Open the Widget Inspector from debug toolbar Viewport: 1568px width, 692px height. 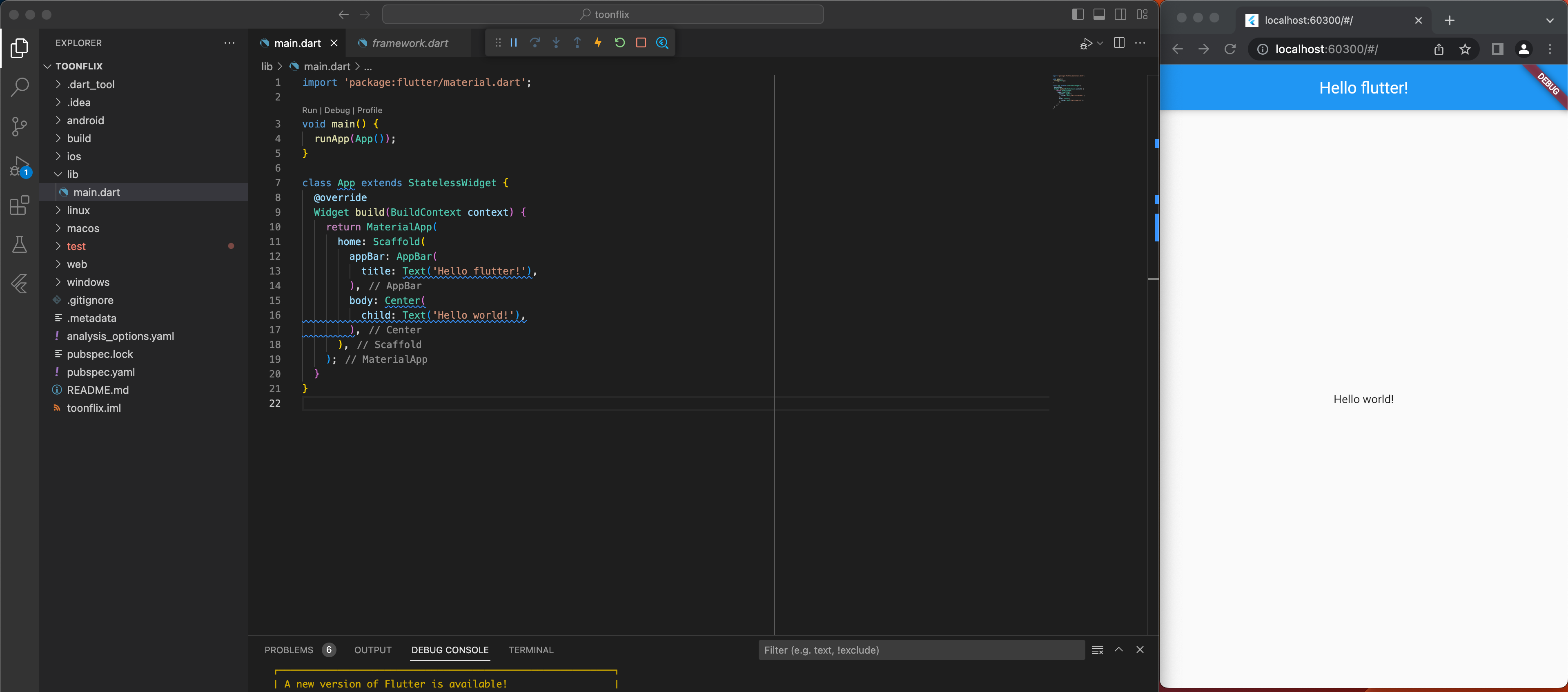pyautogui.click(x=662, y=42)
